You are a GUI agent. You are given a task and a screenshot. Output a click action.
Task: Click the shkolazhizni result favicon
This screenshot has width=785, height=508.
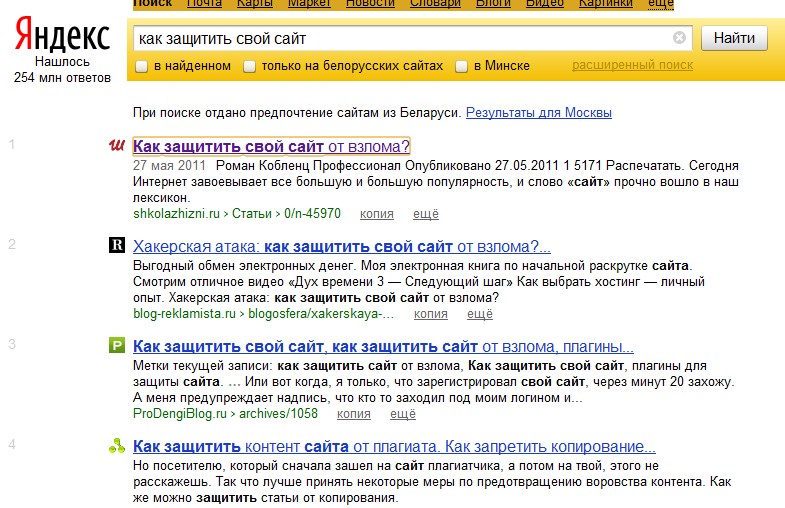pyautogui.click(x=116, y=146)
